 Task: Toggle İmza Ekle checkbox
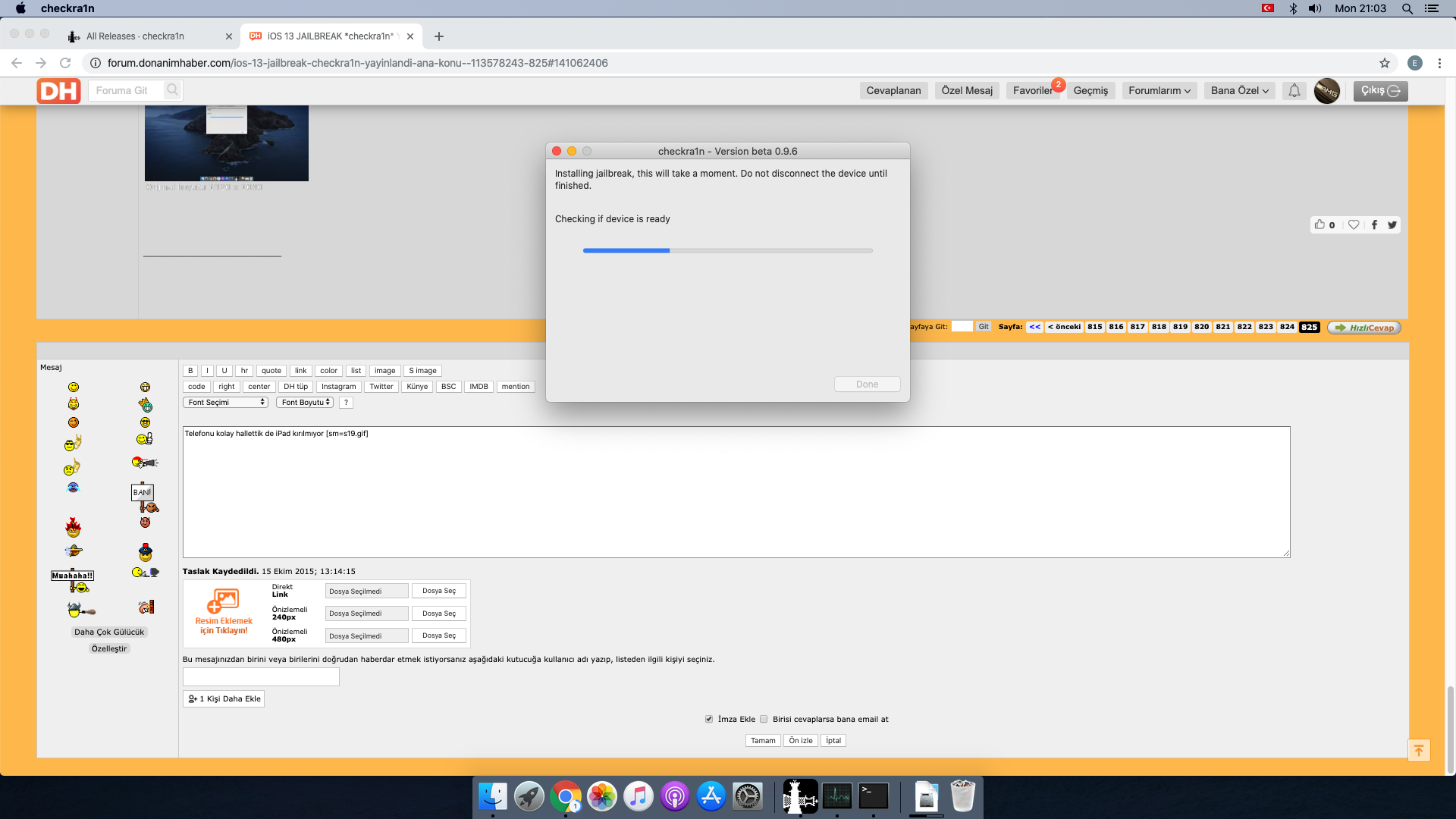click(709, 719)
